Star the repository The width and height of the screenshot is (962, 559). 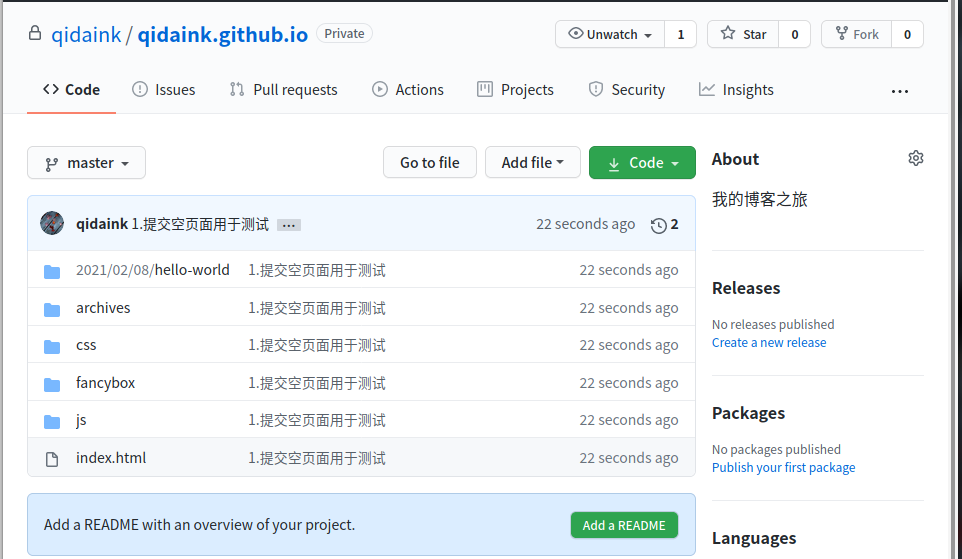[742, 34]
